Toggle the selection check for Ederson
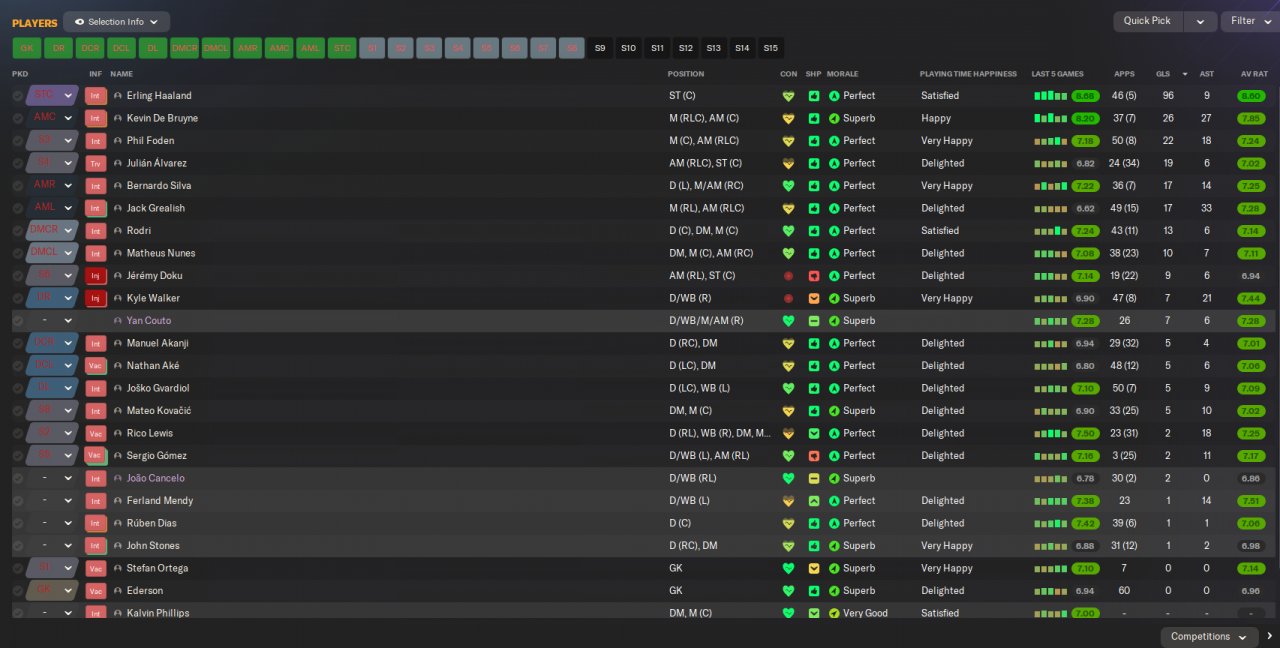1280x648 pixels. [x=18, y=591]
